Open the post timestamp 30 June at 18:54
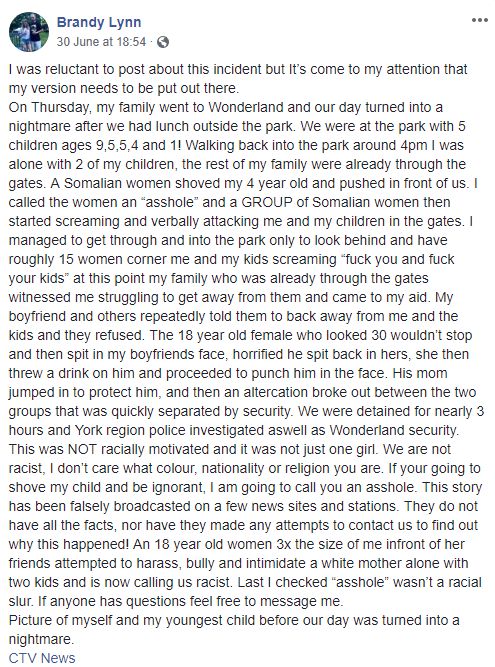The image size is (495, 667). (x=101, y=42)
